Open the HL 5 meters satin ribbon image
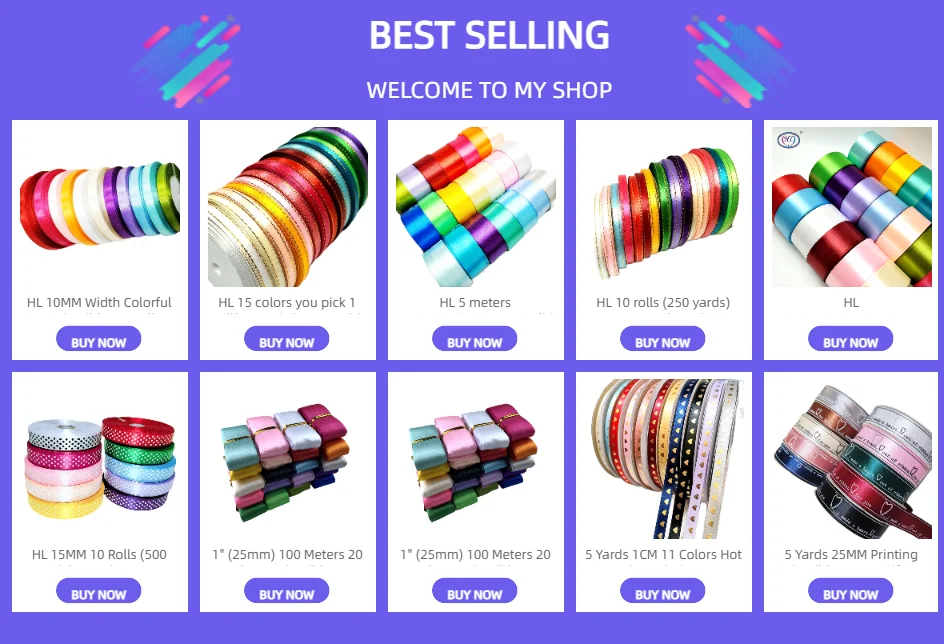Screen dimensions: 944x644 [x=476, y=206]
